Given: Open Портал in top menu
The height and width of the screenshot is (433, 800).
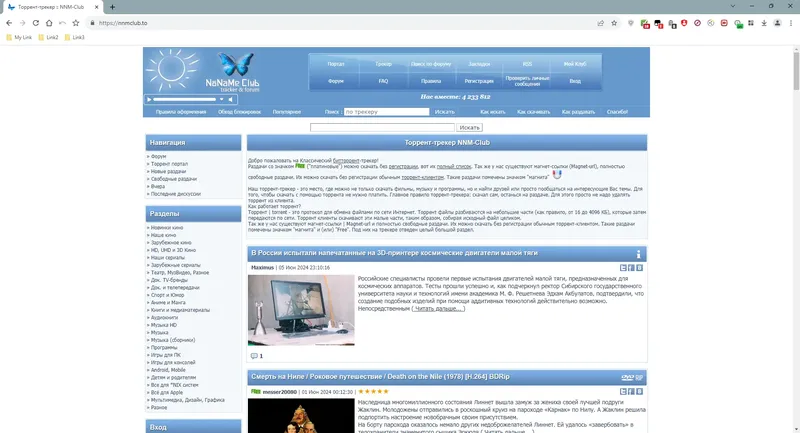Looking at the screenshot, I should pos(336,64).
